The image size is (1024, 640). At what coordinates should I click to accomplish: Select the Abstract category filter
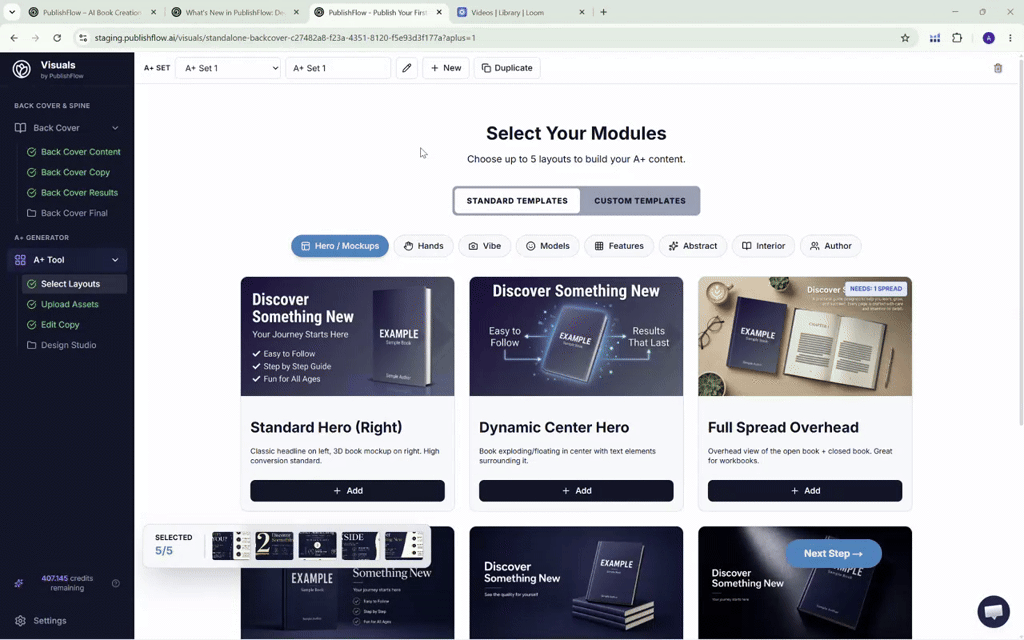point(693,246)
